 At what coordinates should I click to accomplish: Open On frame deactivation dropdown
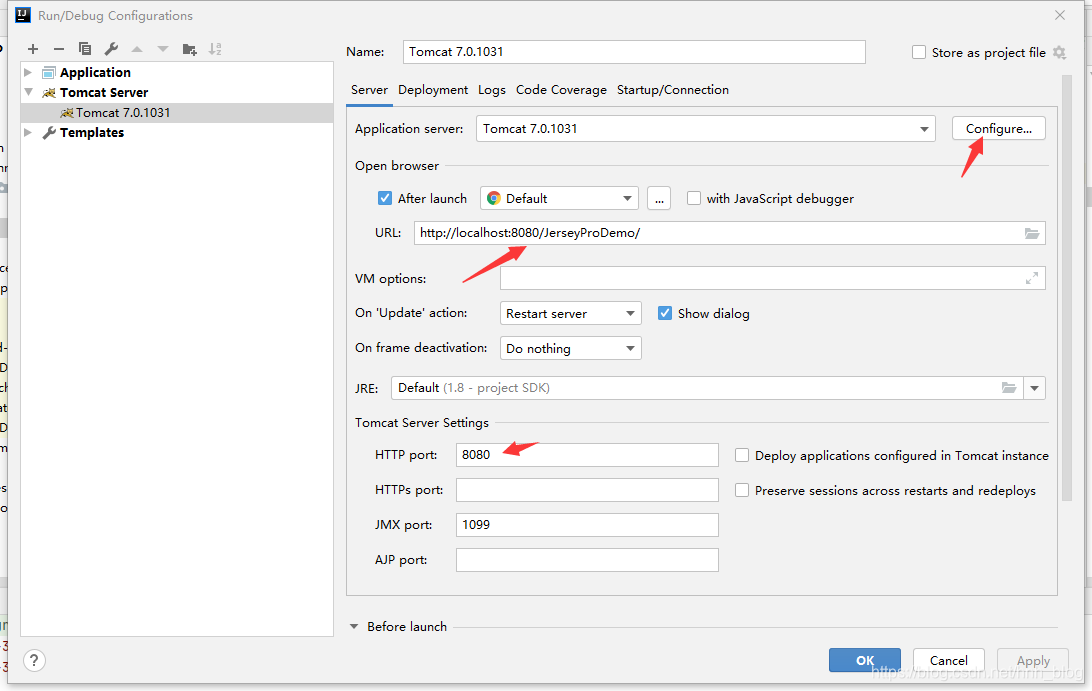[570, 348]
